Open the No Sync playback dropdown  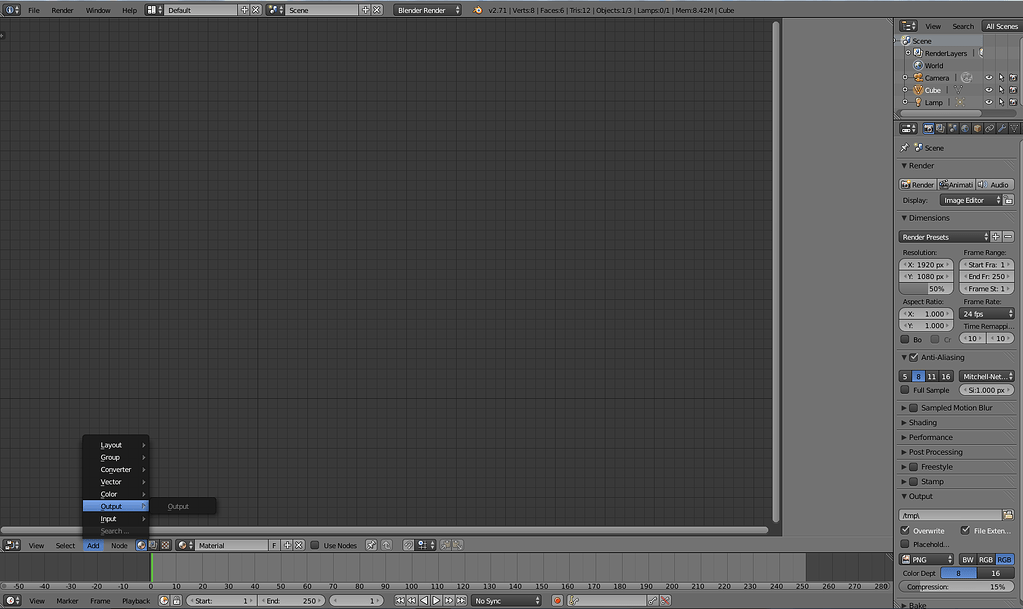(x=506, y=601)
